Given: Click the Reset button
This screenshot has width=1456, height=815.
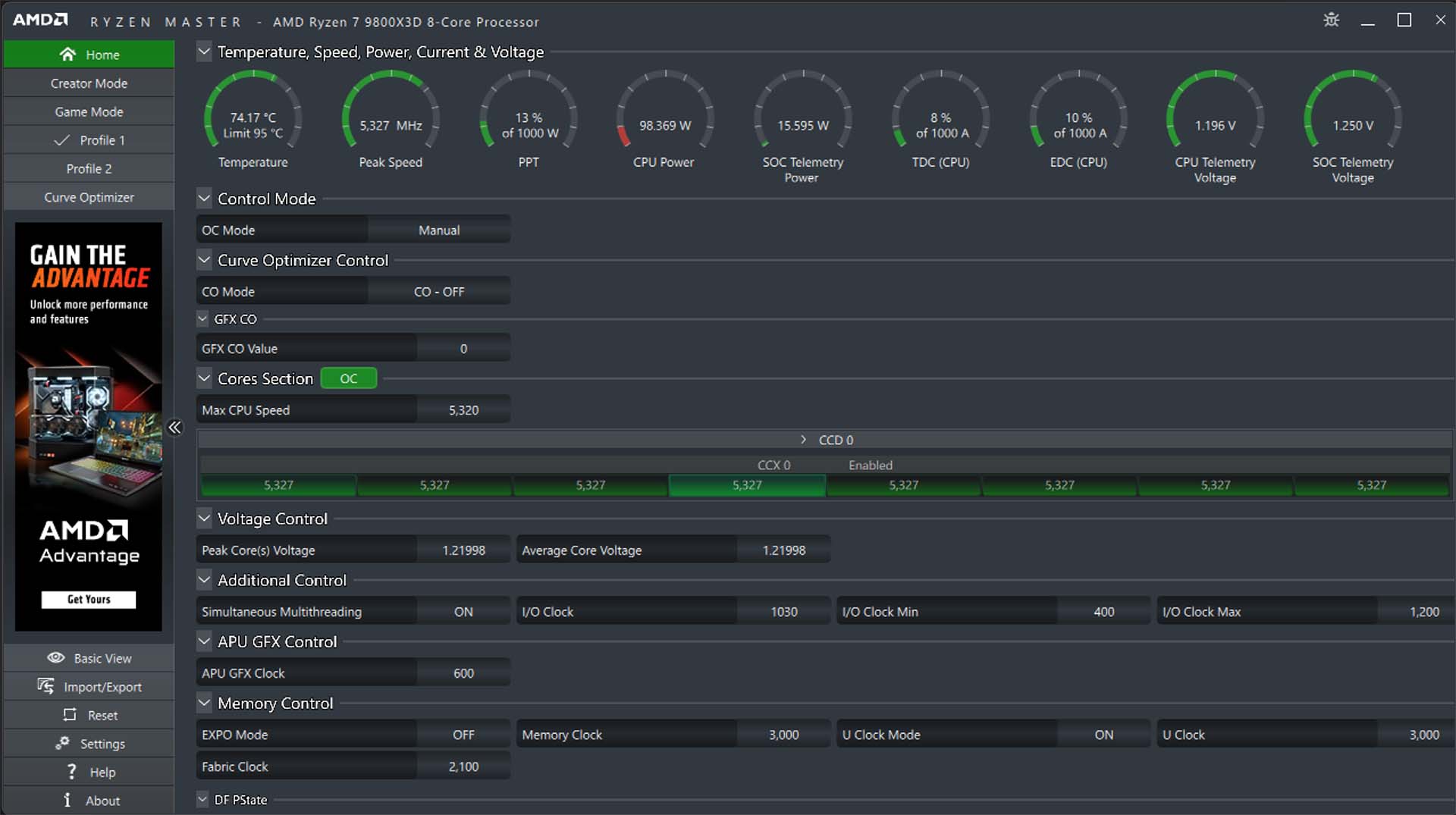Looking at the screenshot, I should point(89,715).
